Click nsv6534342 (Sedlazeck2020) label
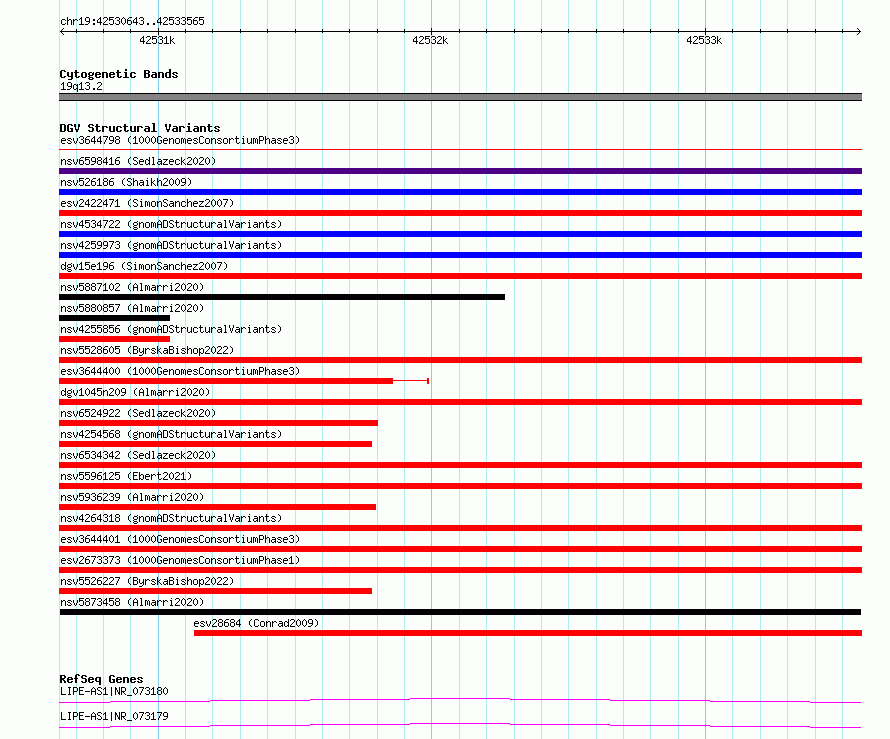Image resolution: width=890 pixels, height=739 pixels. (x=138, y=455)
